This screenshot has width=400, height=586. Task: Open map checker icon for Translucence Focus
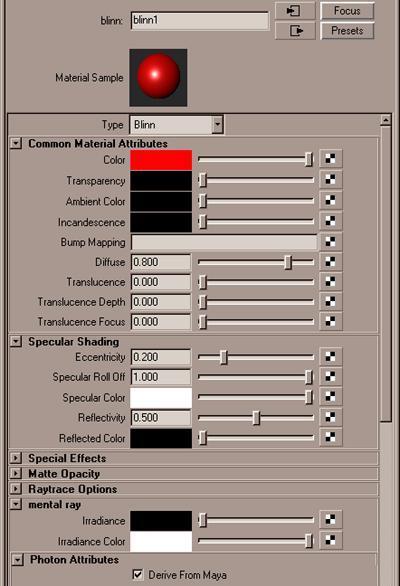tap(330, 321)
